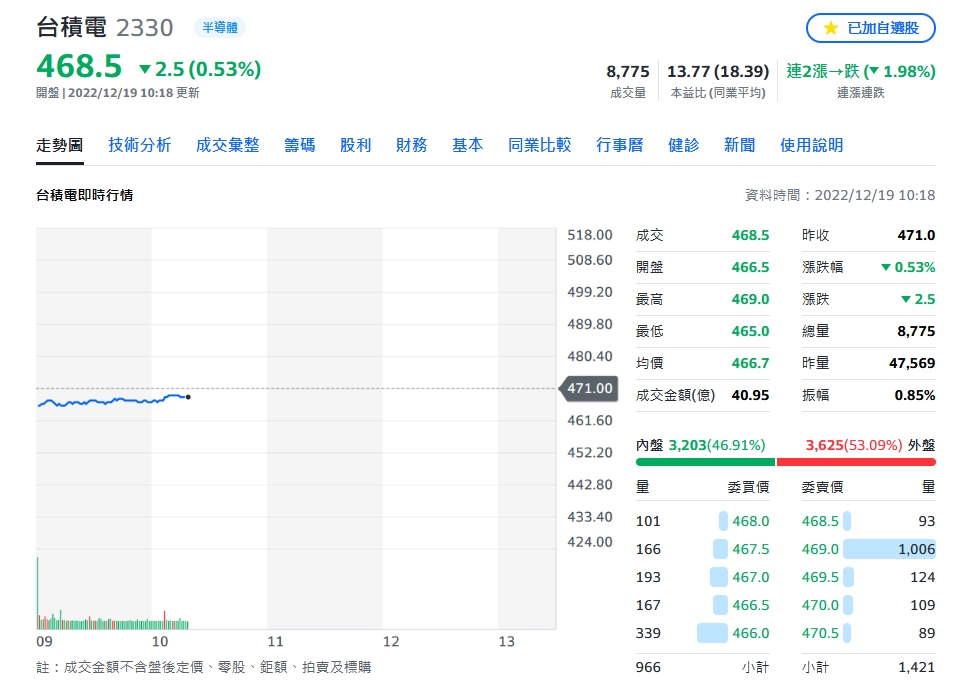Click the ask volume 93

tap(926, 521)
